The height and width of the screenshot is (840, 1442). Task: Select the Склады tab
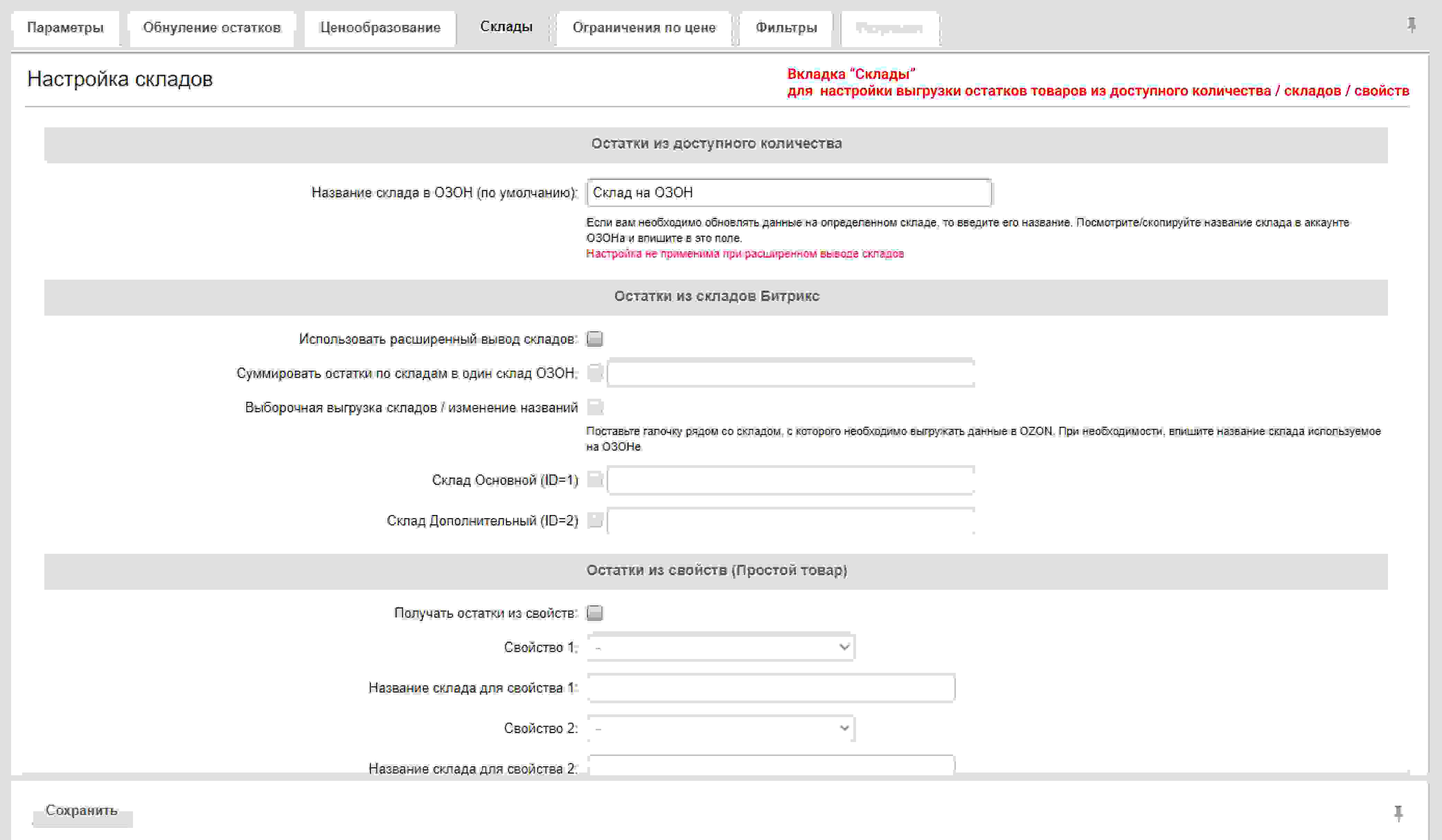tap(506, 27)
